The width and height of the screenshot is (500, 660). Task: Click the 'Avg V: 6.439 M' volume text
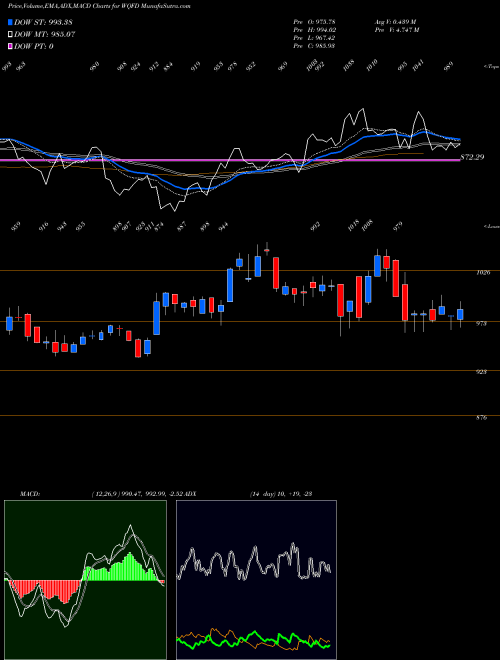(395, 21)
